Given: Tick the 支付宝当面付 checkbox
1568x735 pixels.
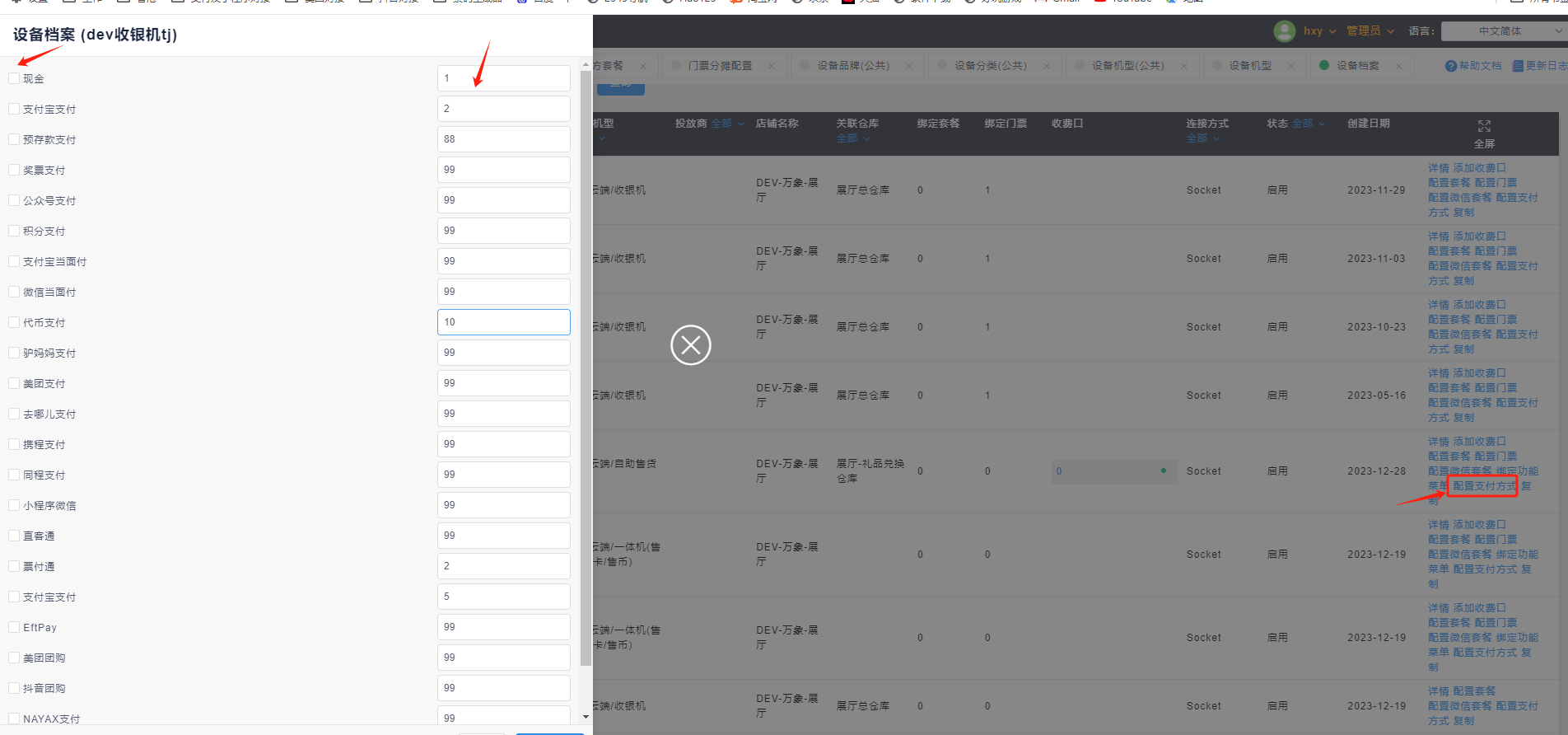Looking at the screenshot, I should (x=14, y=261).
